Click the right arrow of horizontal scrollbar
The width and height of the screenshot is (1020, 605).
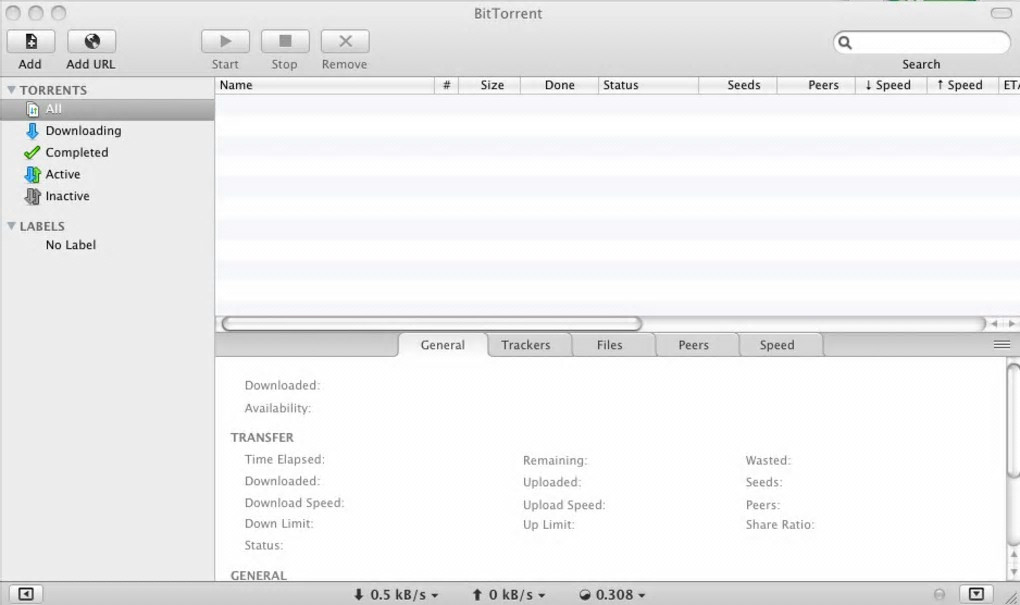1012,323
